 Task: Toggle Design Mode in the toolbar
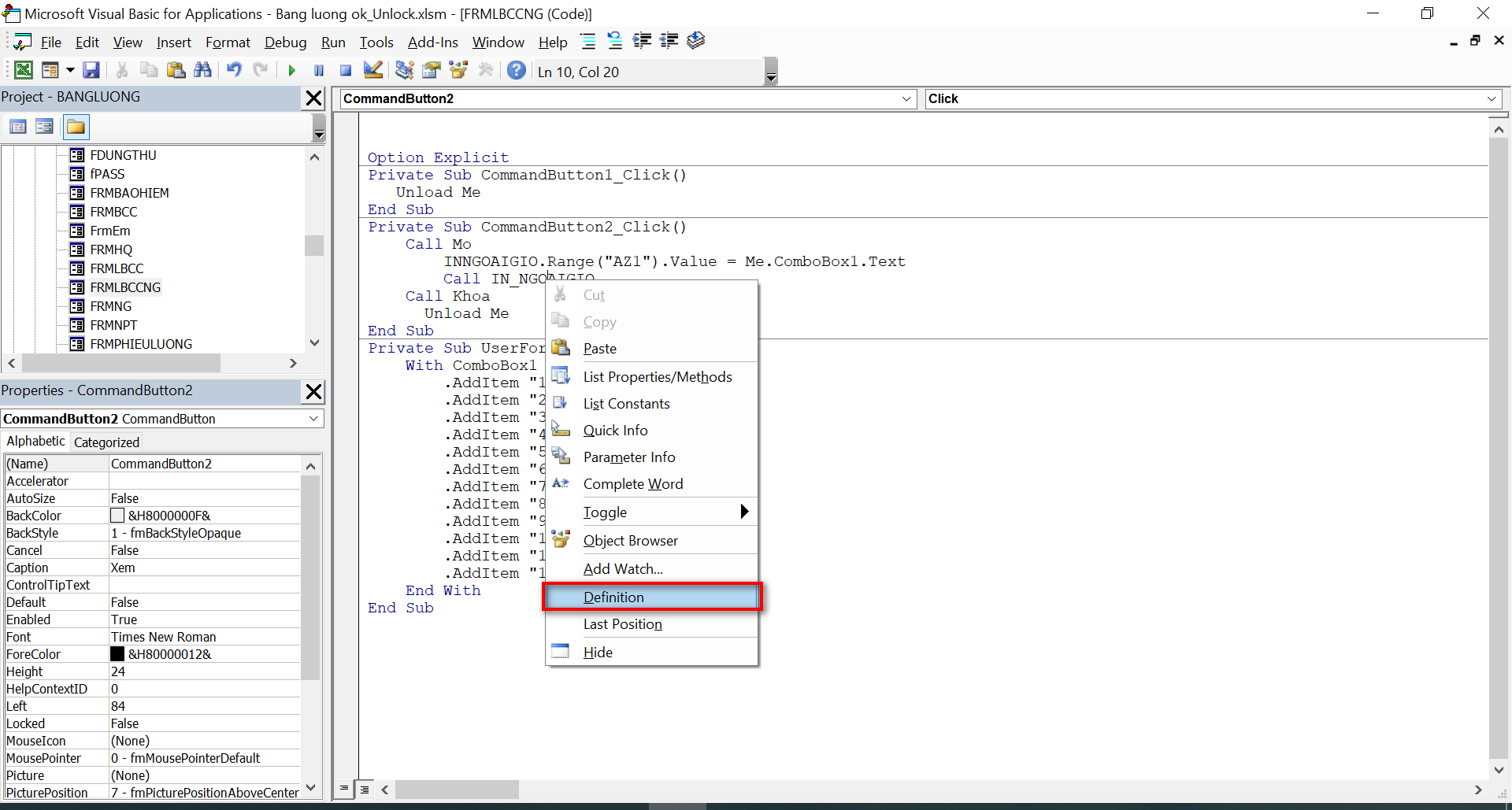pyautogui.click(x=373, y=71)
